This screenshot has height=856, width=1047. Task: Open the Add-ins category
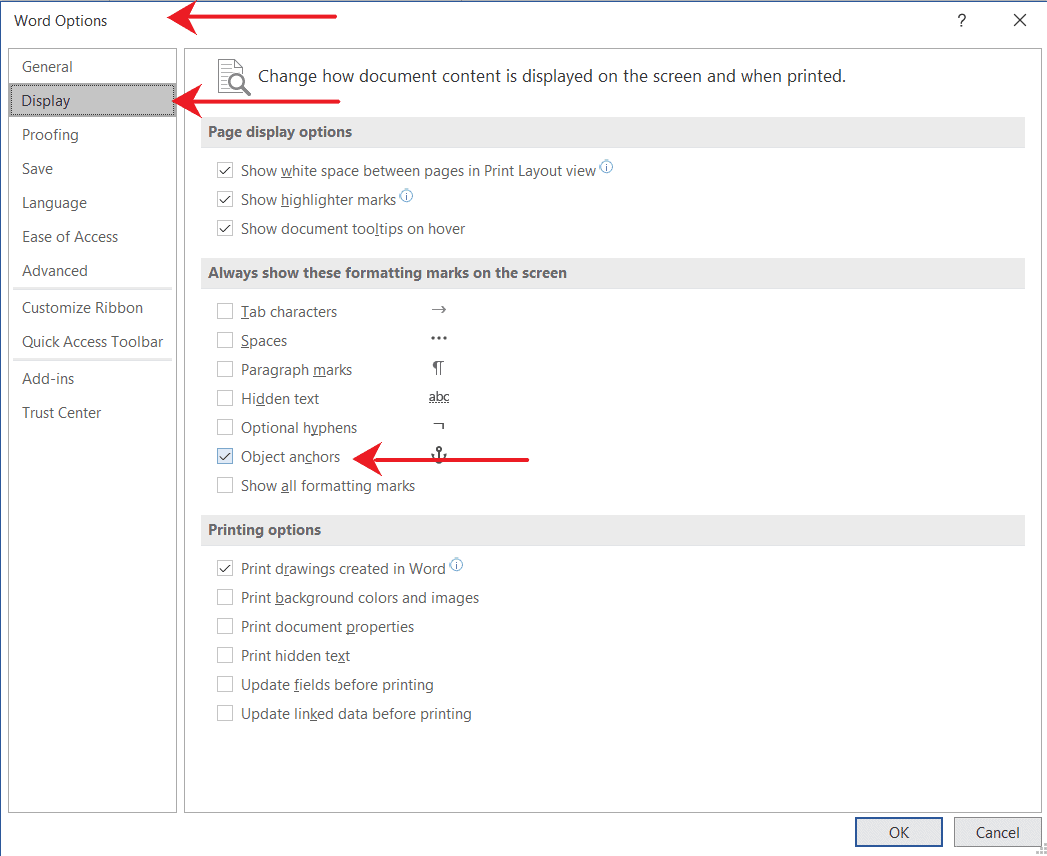tap(92, 379)
